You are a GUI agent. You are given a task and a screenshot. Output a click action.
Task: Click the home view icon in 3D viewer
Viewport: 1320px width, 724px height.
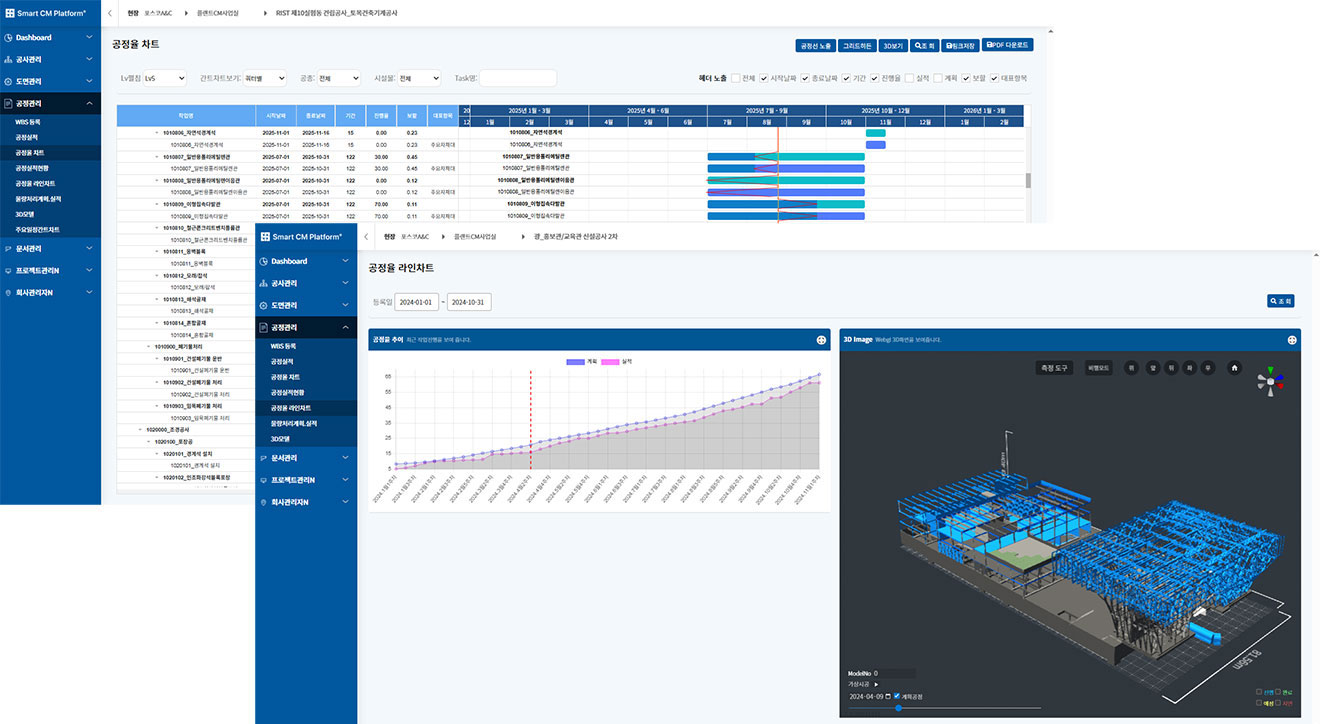click(1235, 368)
